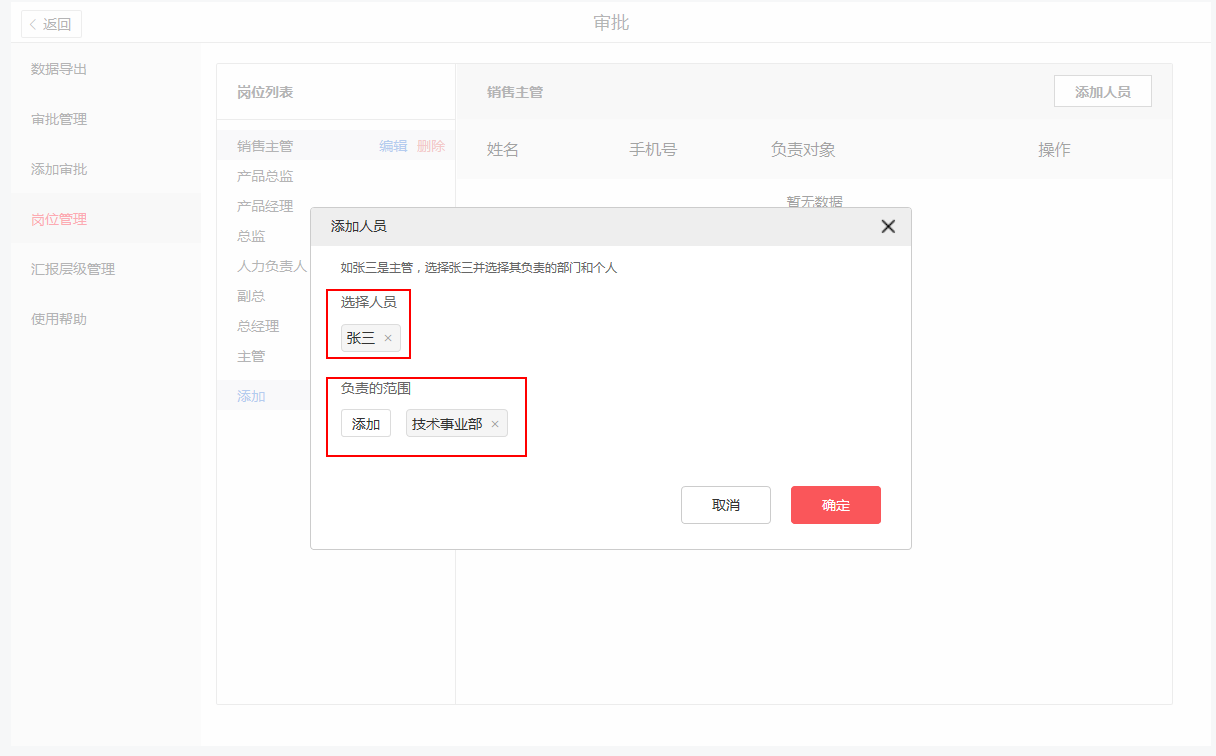This screenshot has width=1216, height=756.
Task: Click the 添加人员 dialog title
Action: tap(359, 227)
